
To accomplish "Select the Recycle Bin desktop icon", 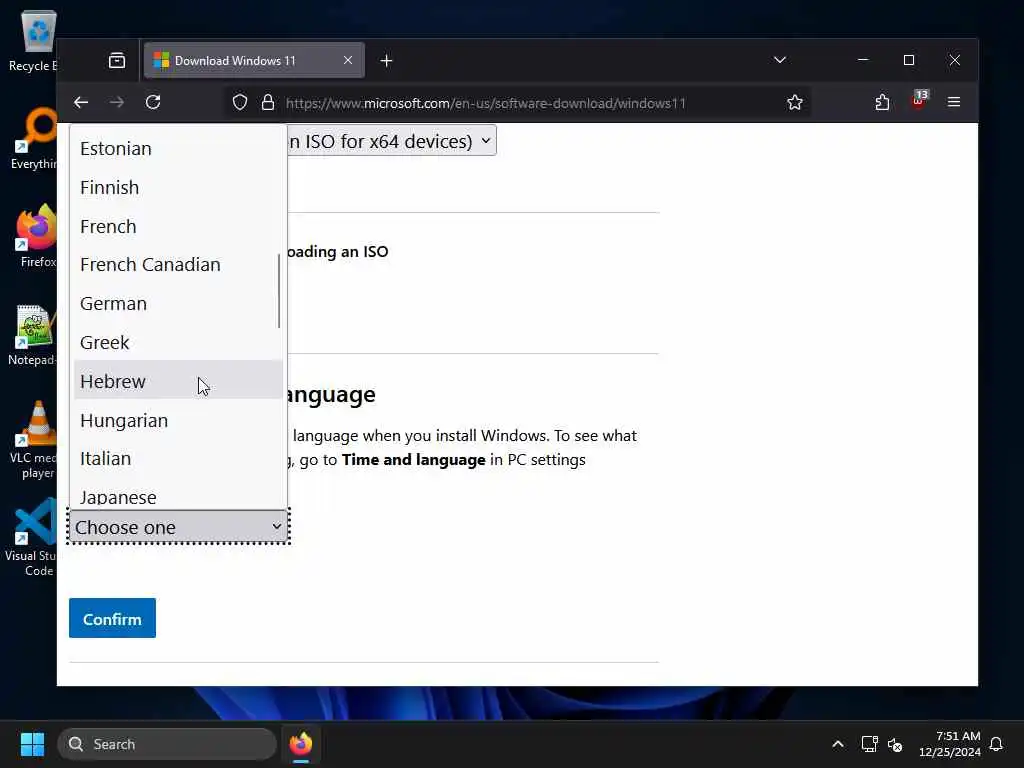I will point(34,40).
